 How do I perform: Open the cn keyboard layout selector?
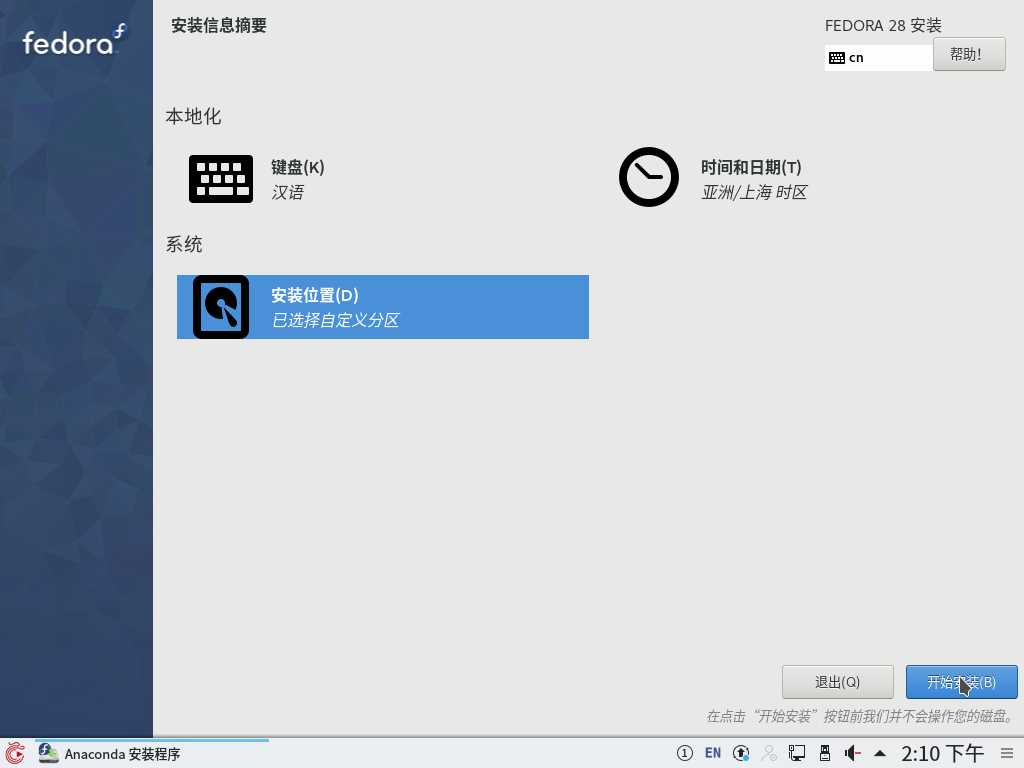878,57
